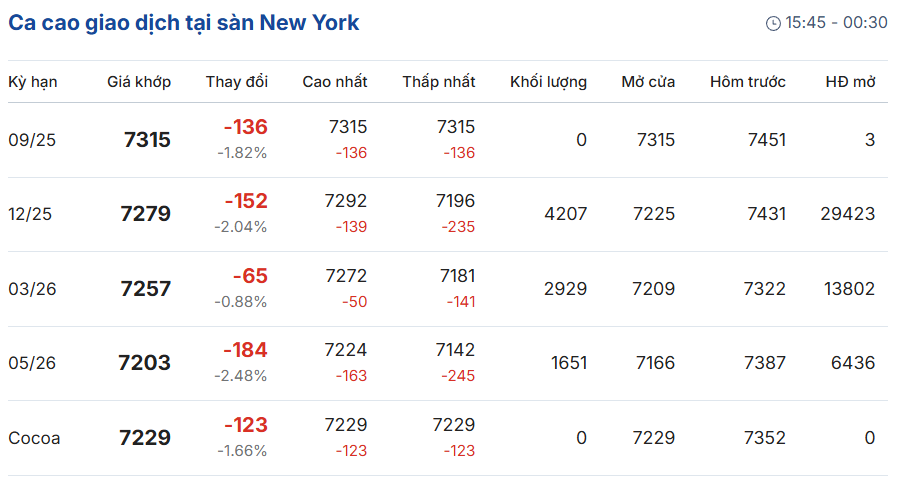Click the 'Thấp nhất' column header
This screenshot has height=482, width=901.
(438, 82)
